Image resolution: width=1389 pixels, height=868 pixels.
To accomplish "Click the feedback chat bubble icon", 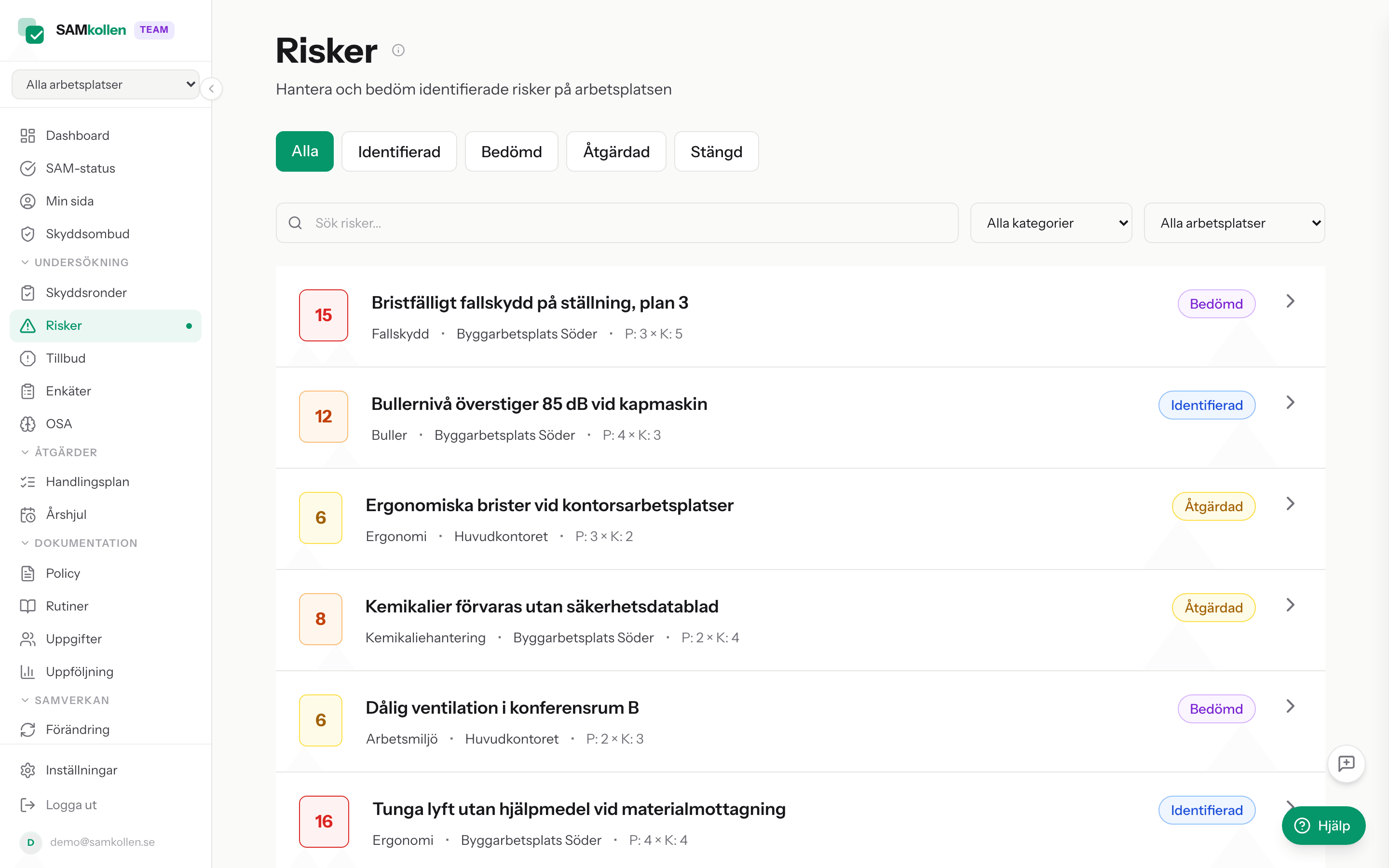I will pyautogui.click(x=1347, y=763).
